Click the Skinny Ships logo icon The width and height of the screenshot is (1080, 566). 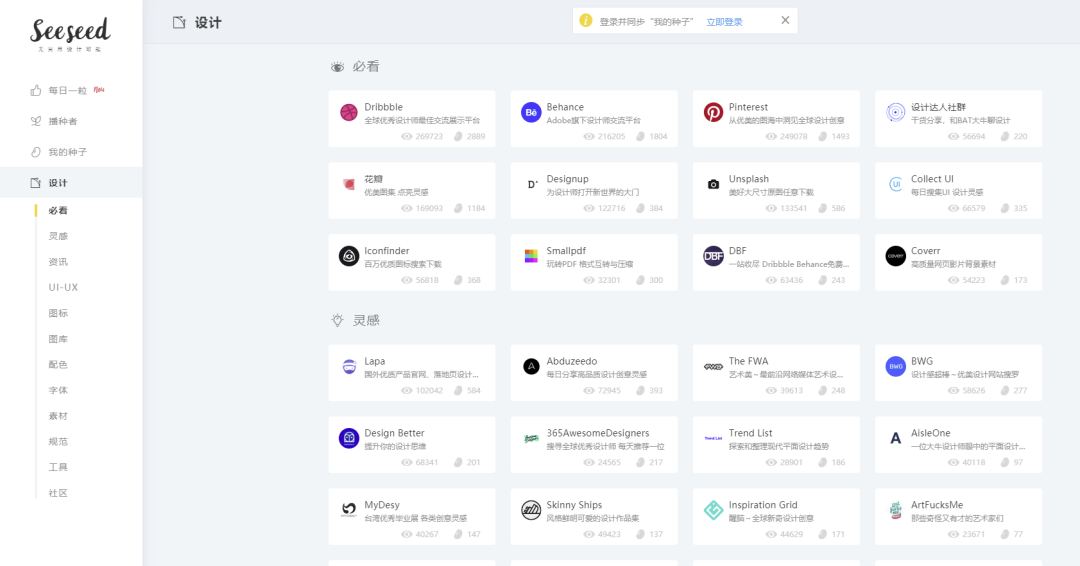coord(531,510)
